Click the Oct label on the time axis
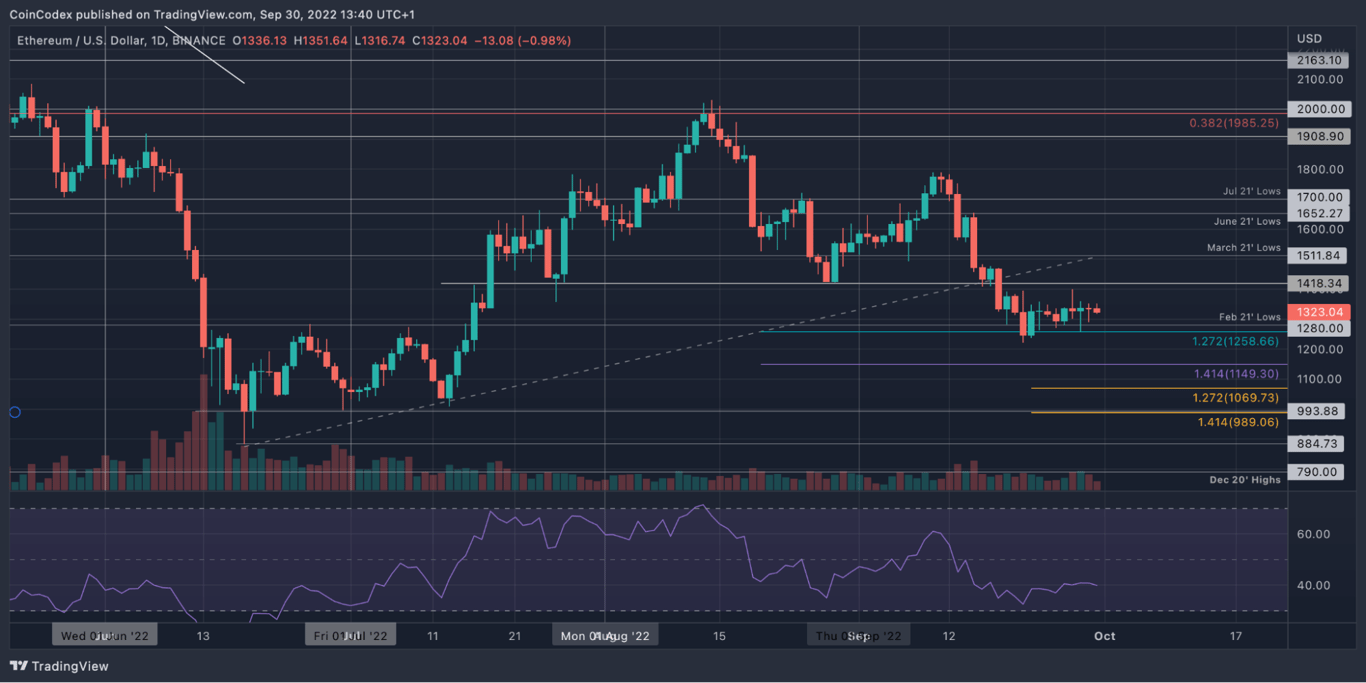This screenshot has width=1366, height=683. point(1104,635)
